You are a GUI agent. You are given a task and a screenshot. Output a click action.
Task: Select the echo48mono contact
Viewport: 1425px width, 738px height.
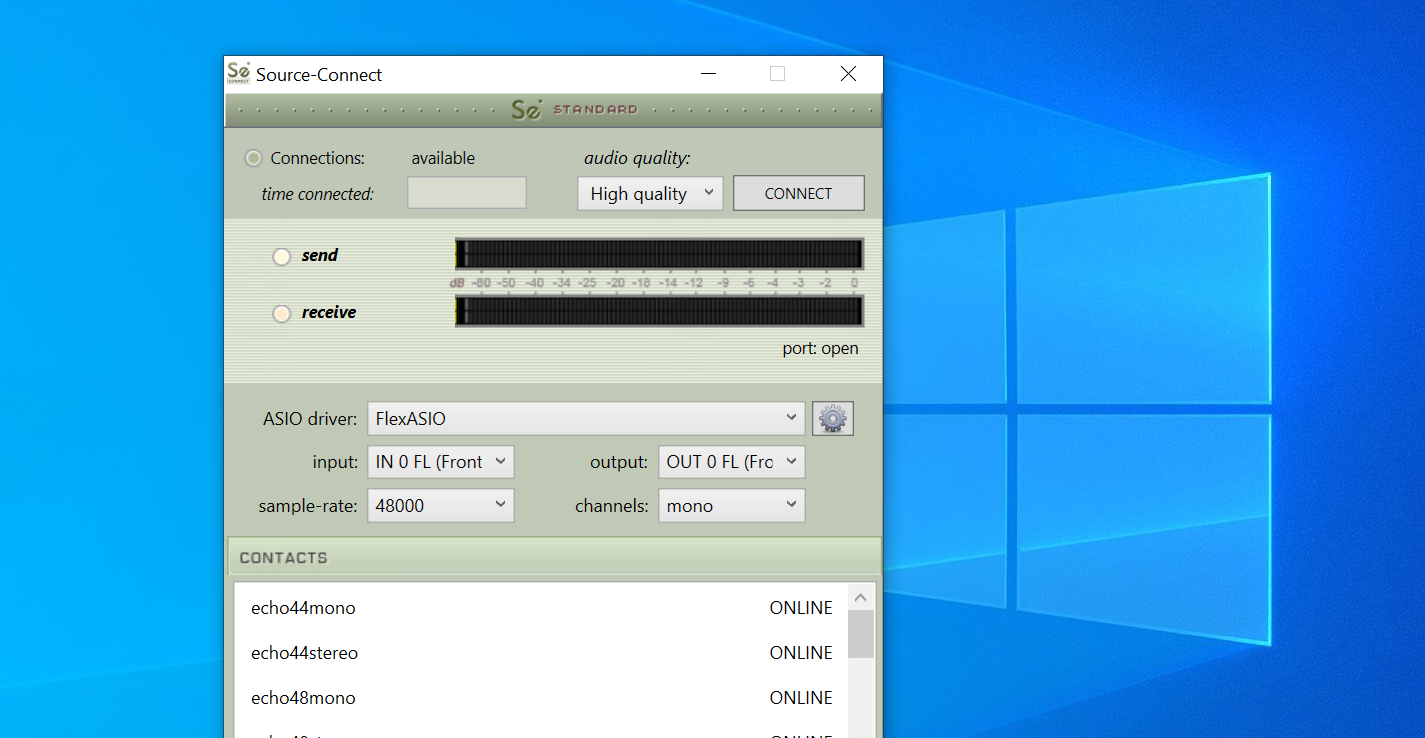pos(303,698)
